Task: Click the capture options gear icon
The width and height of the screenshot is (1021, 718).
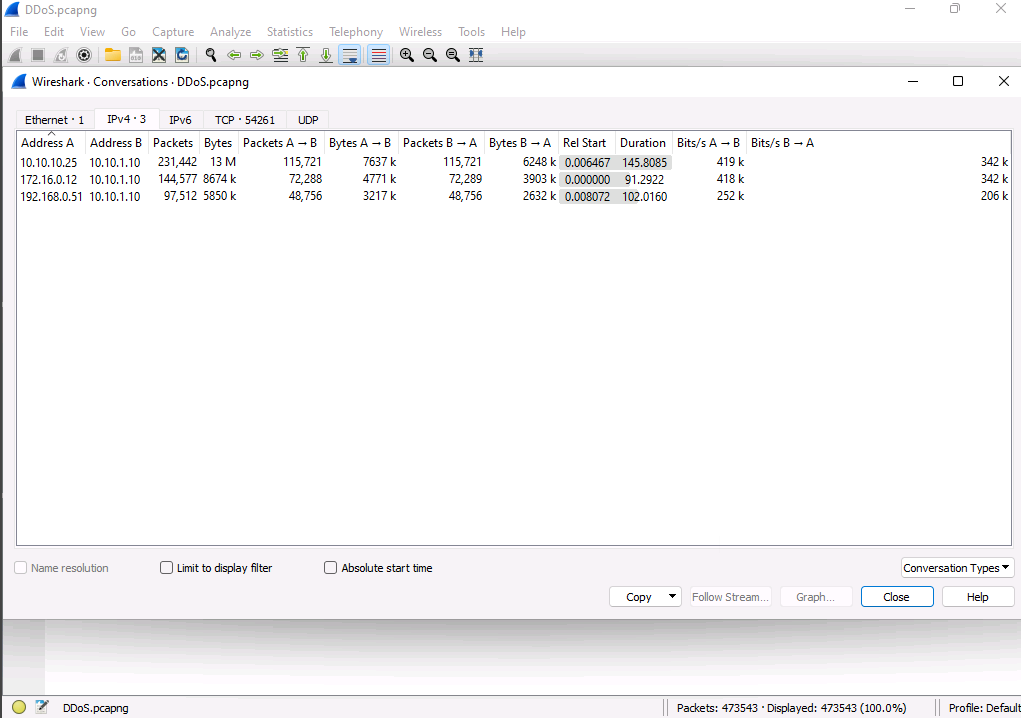Action: [x=84, y=55]
